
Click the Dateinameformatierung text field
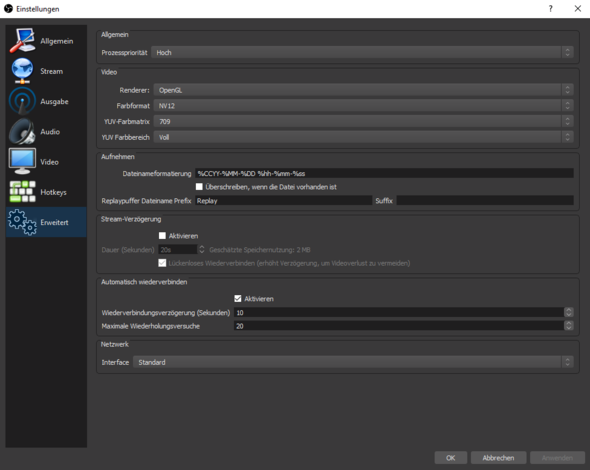[384, 173]
